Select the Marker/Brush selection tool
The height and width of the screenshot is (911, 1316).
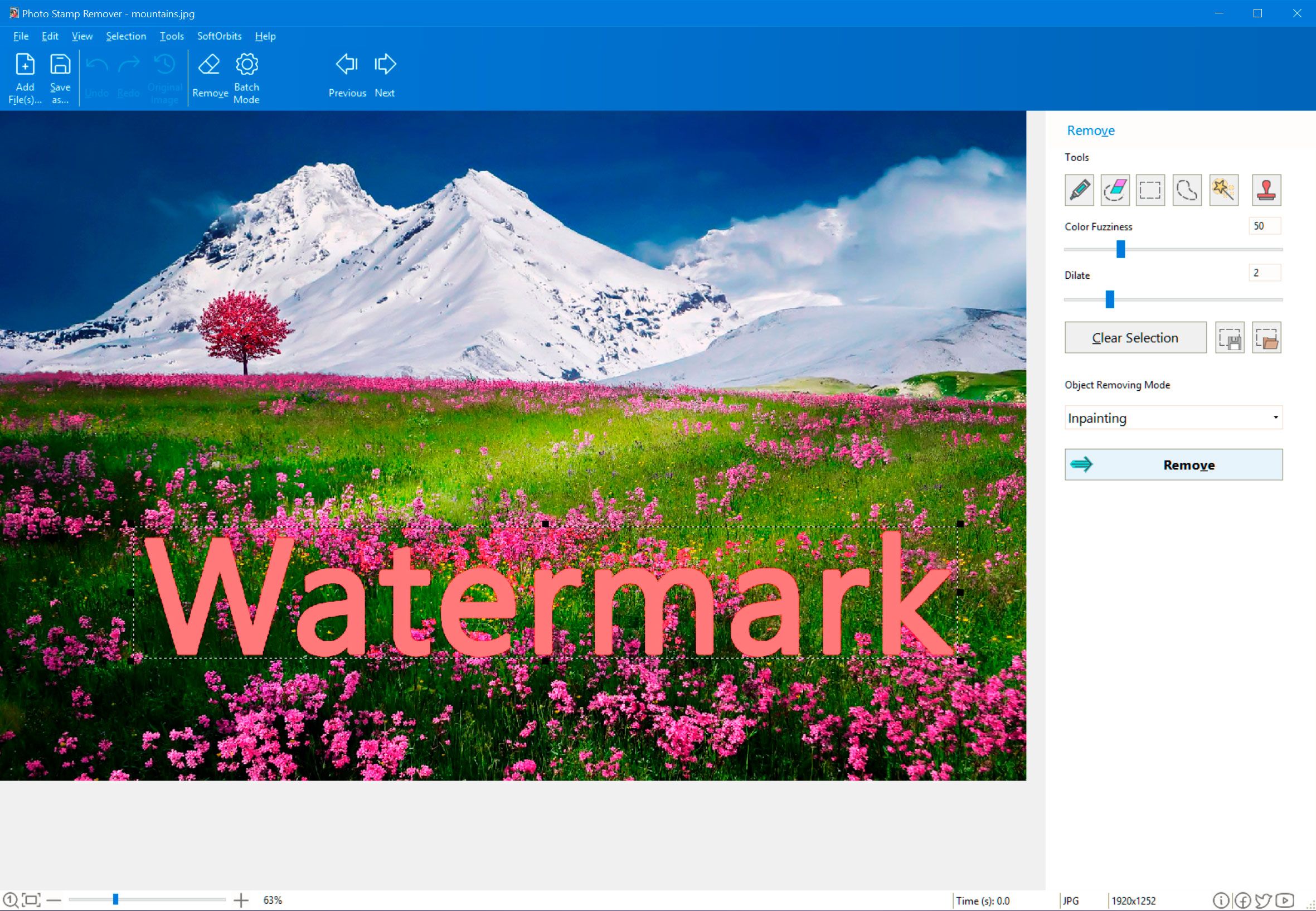coord(1078,189)
